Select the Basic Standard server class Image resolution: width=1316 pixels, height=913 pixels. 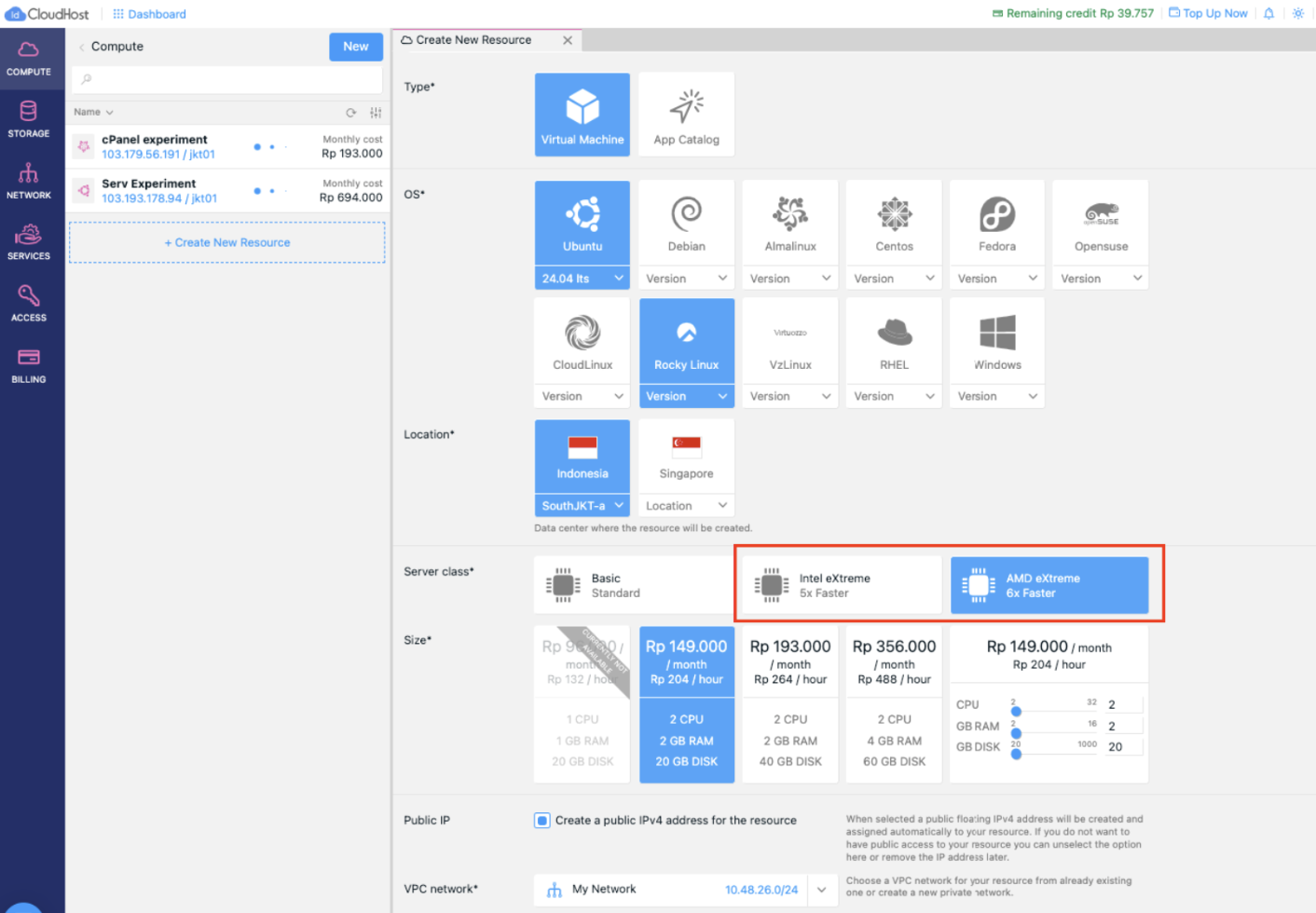[x=634, y=585]
